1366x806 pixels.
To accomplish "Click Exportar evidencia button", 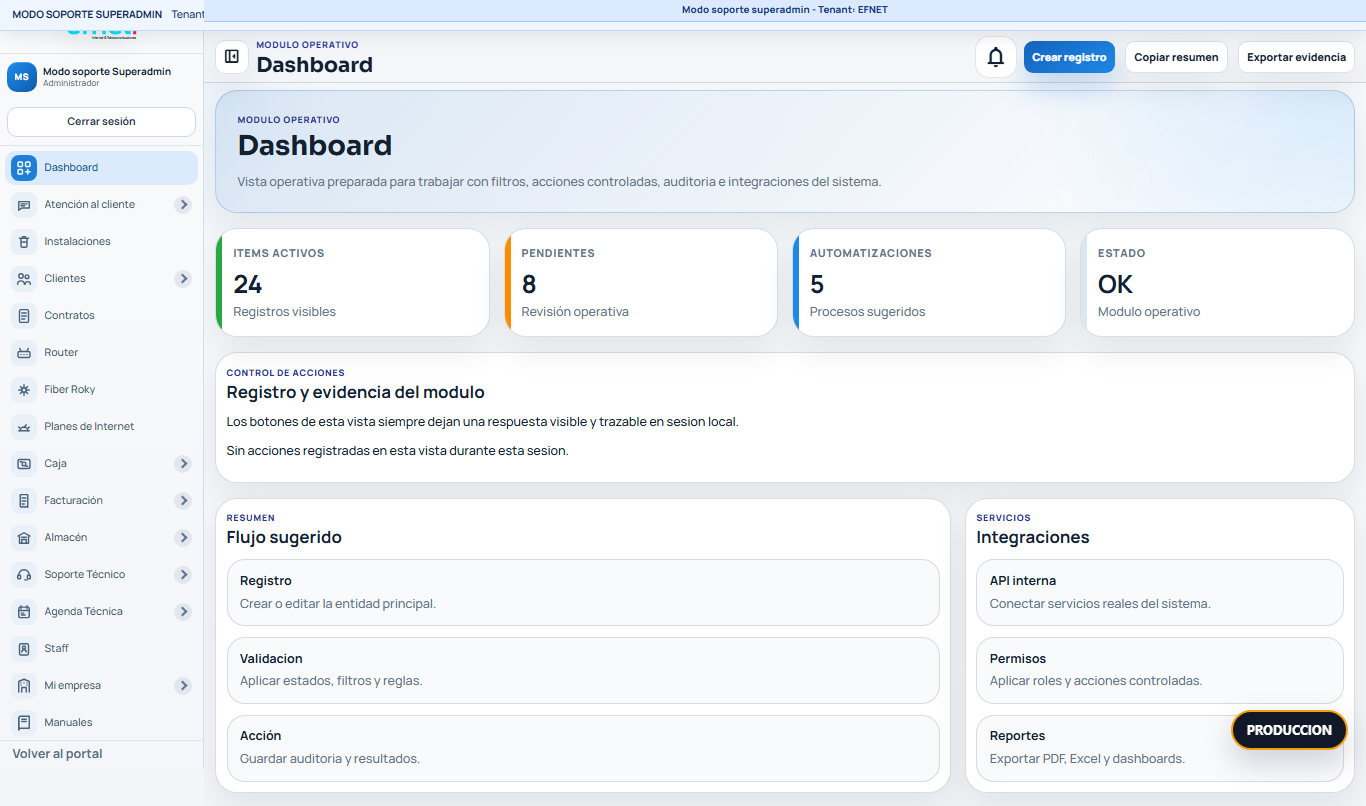I will tap(1296, 57).
